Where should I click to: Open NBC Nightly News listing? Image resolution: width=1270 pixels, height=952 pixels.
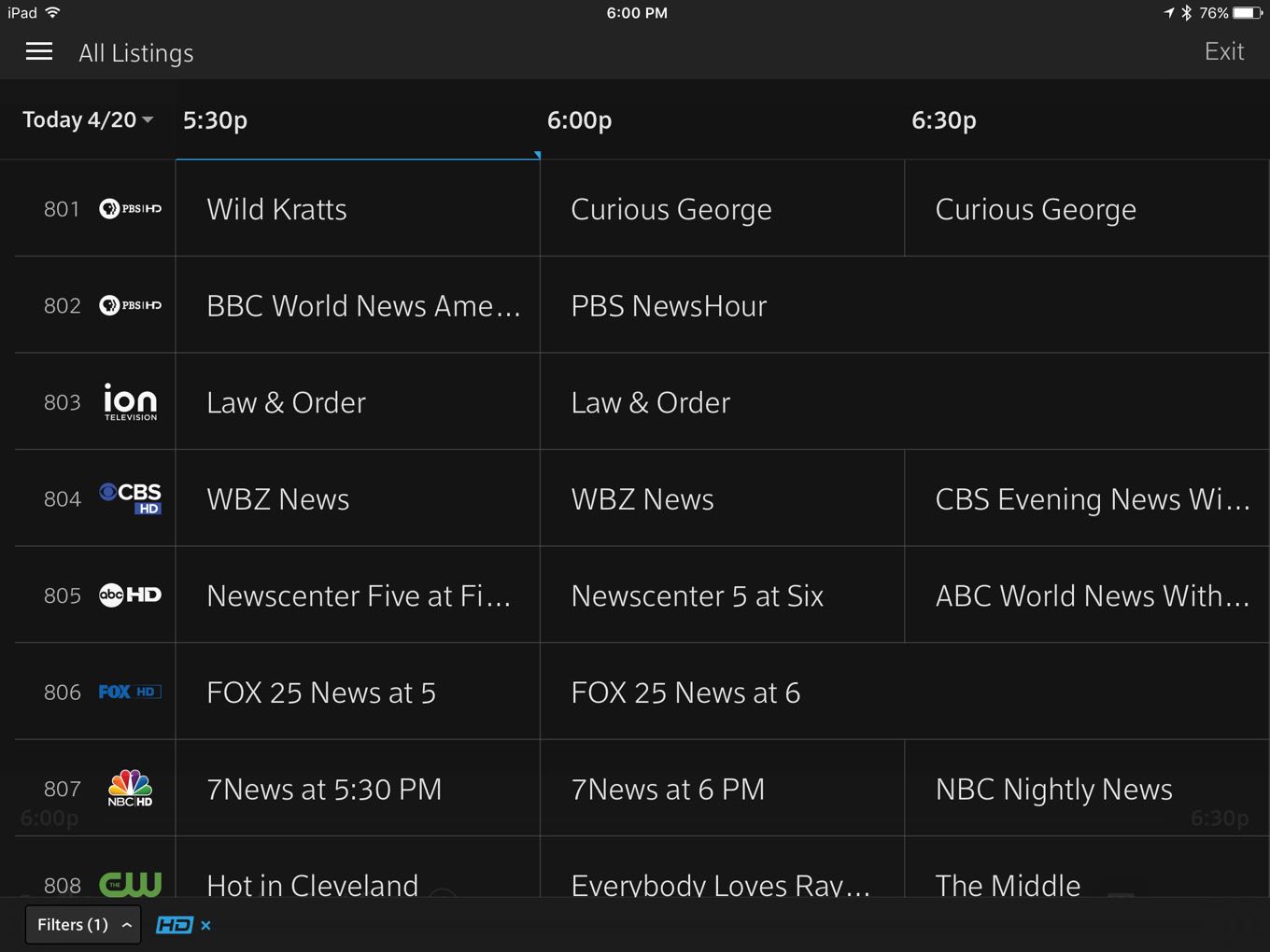[x=1053, y=790]
